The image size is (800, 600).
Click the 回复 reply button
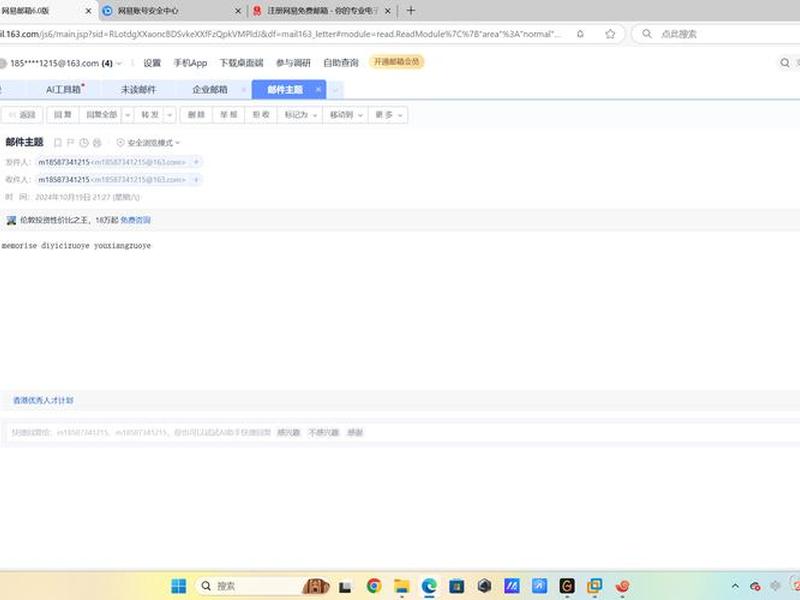pyautogui.click(x=63, y=115)
